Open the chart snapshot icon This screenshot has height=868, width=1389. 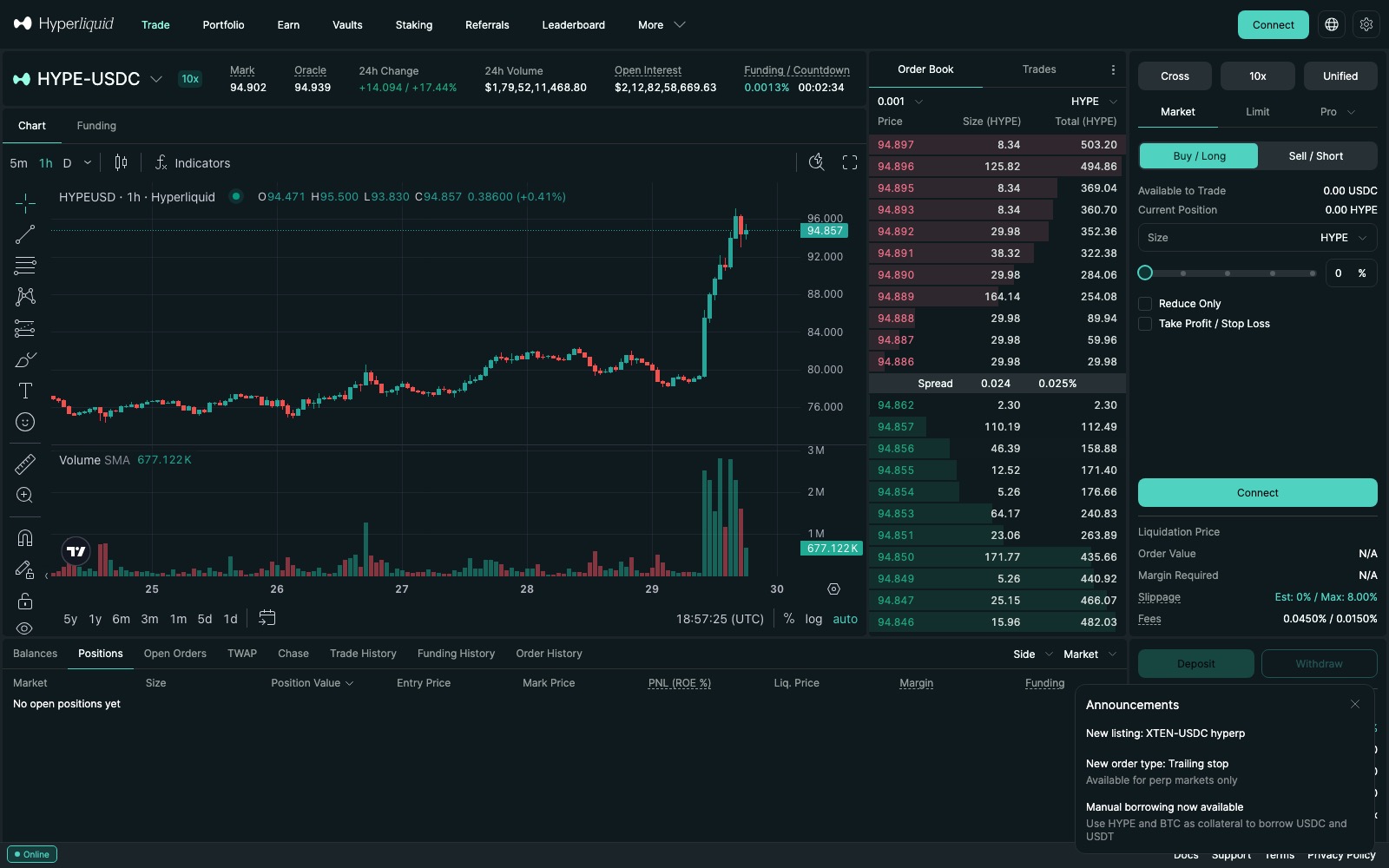816,162
